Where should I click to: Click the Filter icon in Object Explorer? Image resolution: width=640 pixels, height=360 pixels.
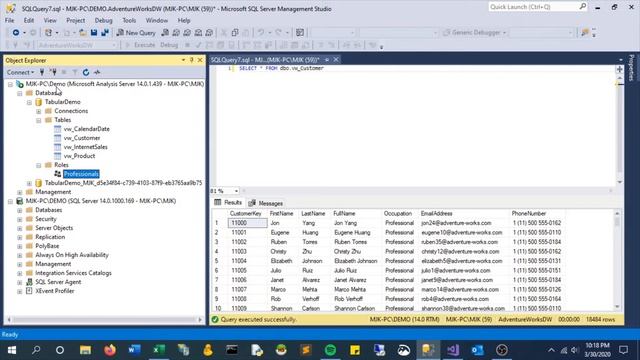(75, 72)
